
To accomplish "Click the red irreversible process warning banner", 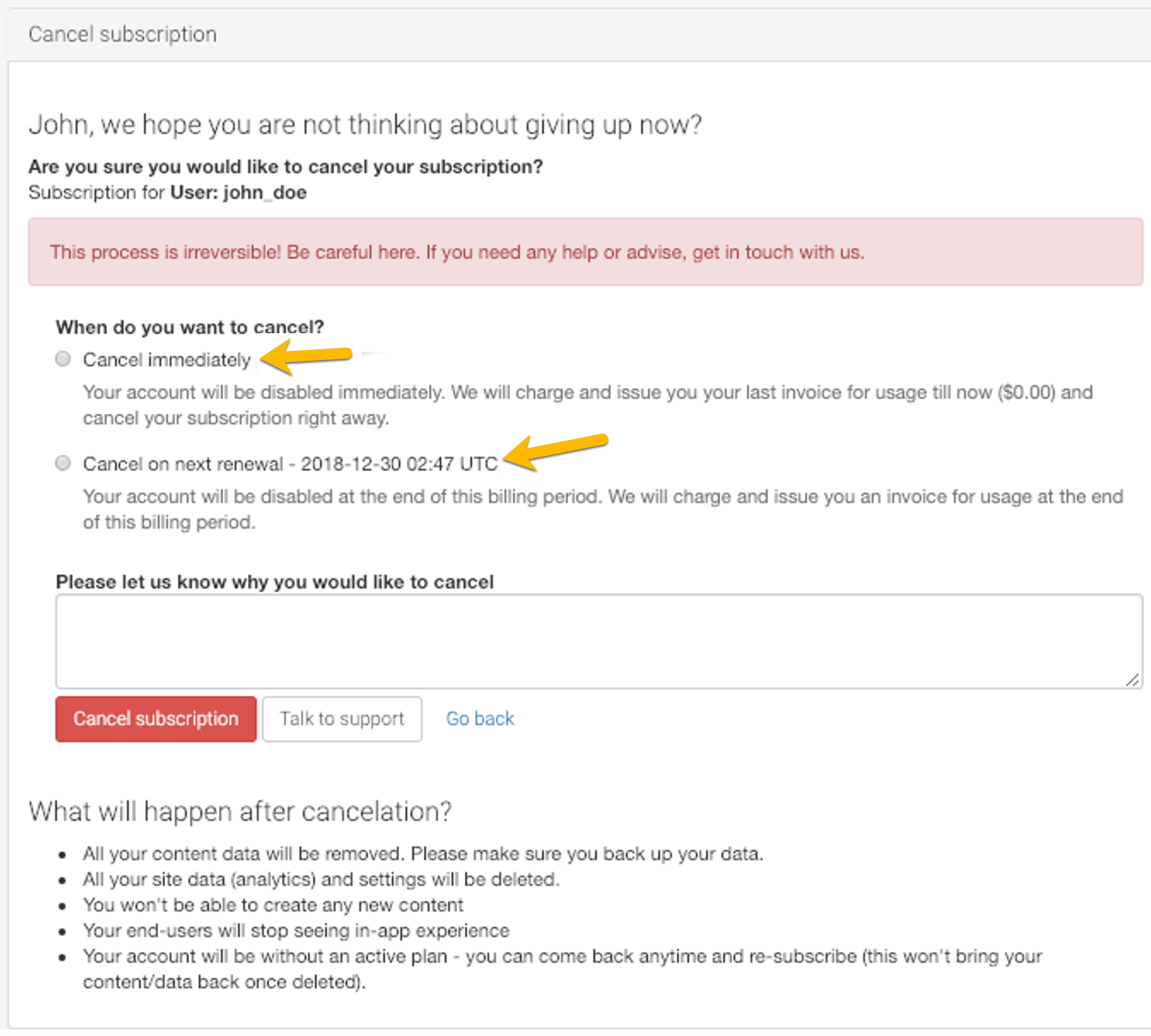I will (585, 252).
